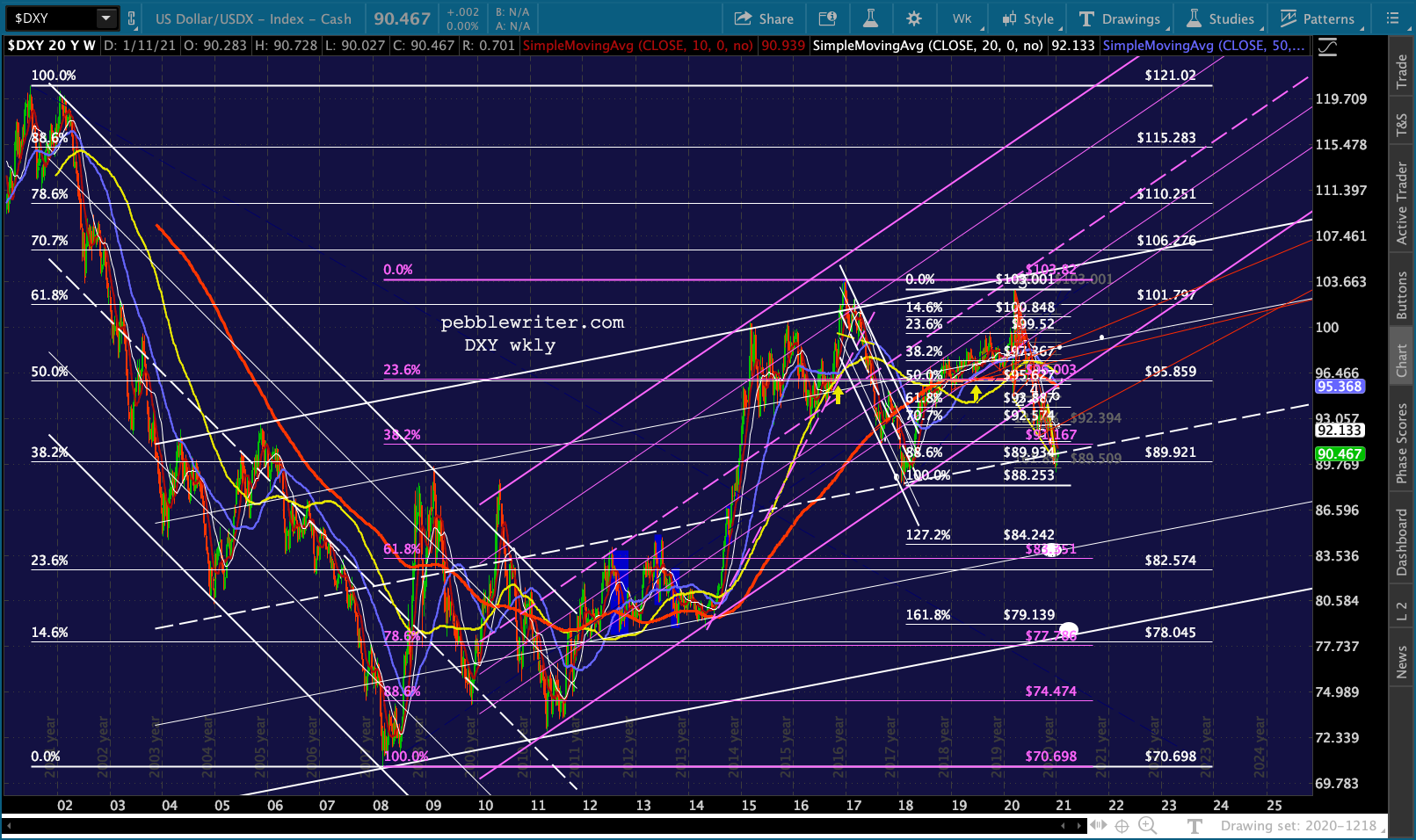Click the Share arrow icon
Image resolution: width=1416 pixels, height=840 pixels.
(743, 18)
